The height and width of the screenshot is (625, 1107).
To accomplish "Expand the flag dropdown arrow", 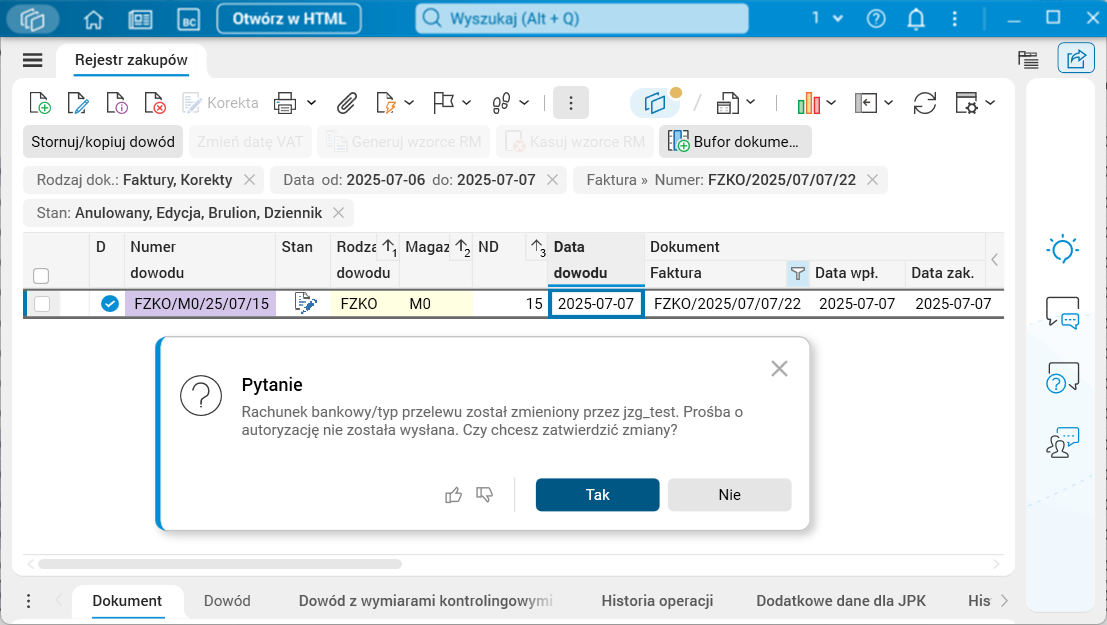I will click(x=467, y=103).
